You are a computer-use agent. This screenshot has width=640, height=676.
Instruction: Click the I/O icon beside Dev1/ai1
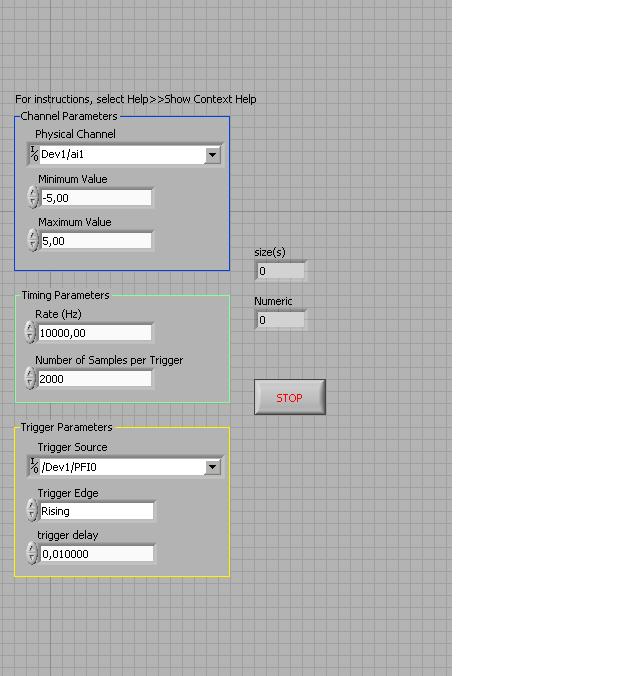click(x=34, y=153)
